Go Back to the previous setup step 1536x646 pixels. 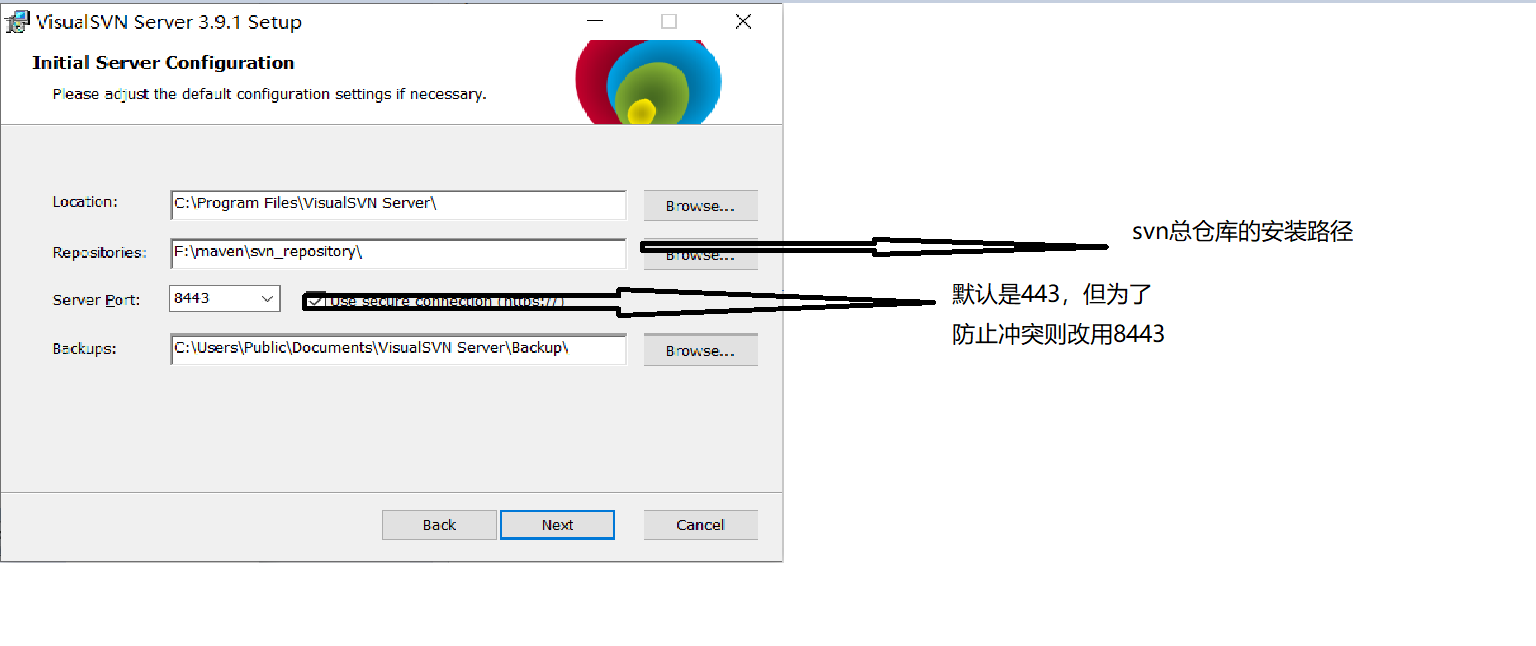pos(439,525)
